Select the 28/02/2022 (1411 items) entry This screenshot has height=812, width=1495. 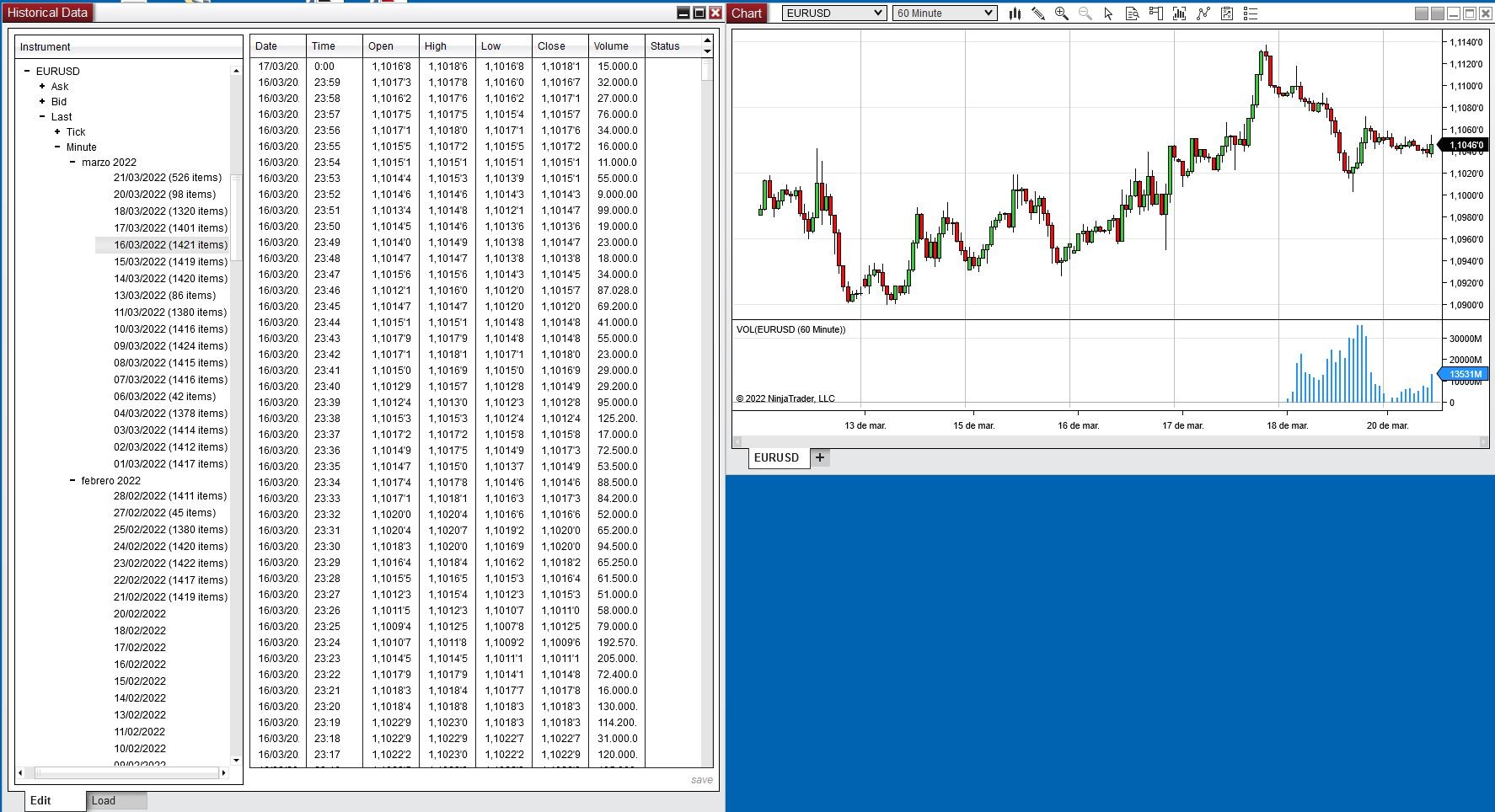[170, 496]
